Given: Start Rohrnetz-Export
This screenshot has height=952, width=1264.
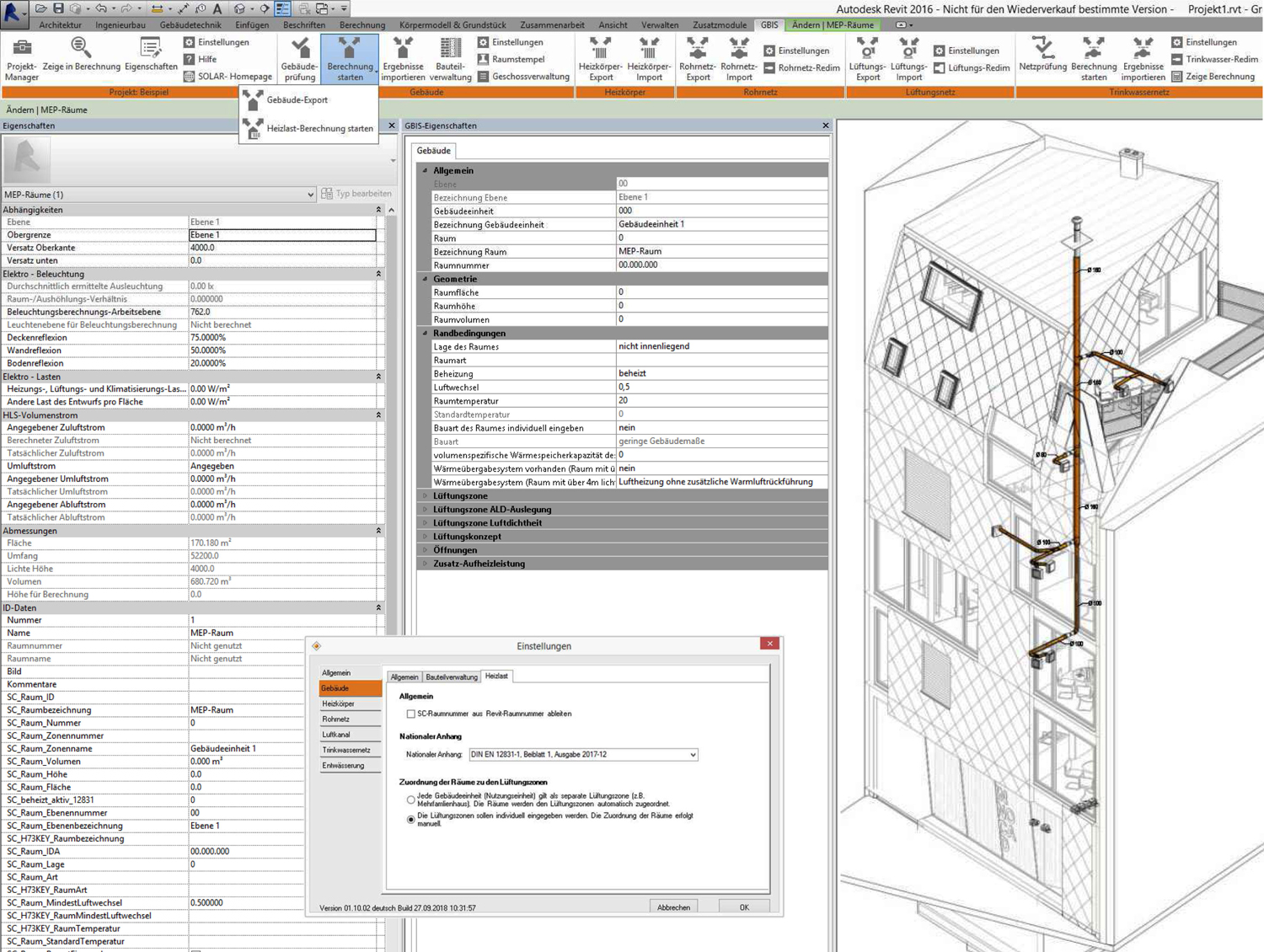Looking at the screenshot, I should point(698,59).
